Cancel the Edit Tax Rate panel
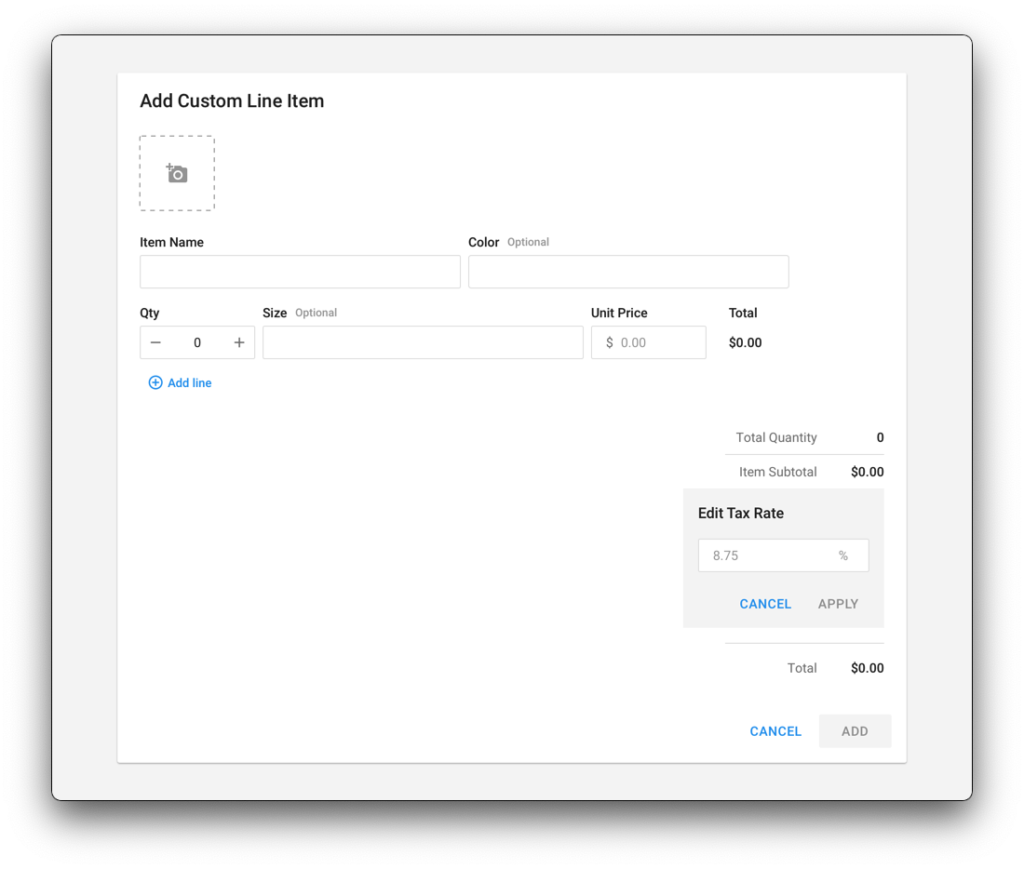 click(765, 604)
